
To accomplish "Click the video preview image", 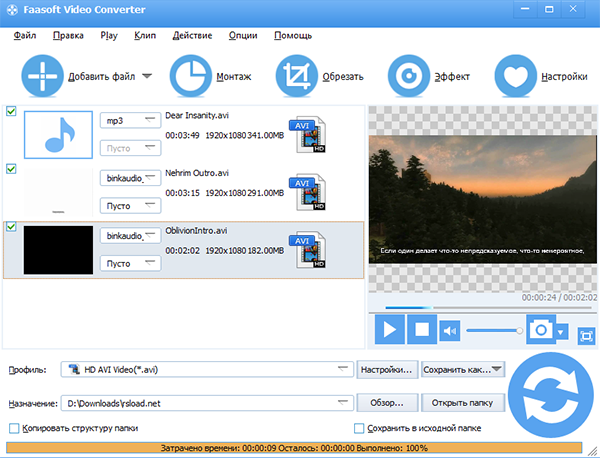I will pyautogui.click(x=483, y=199).
